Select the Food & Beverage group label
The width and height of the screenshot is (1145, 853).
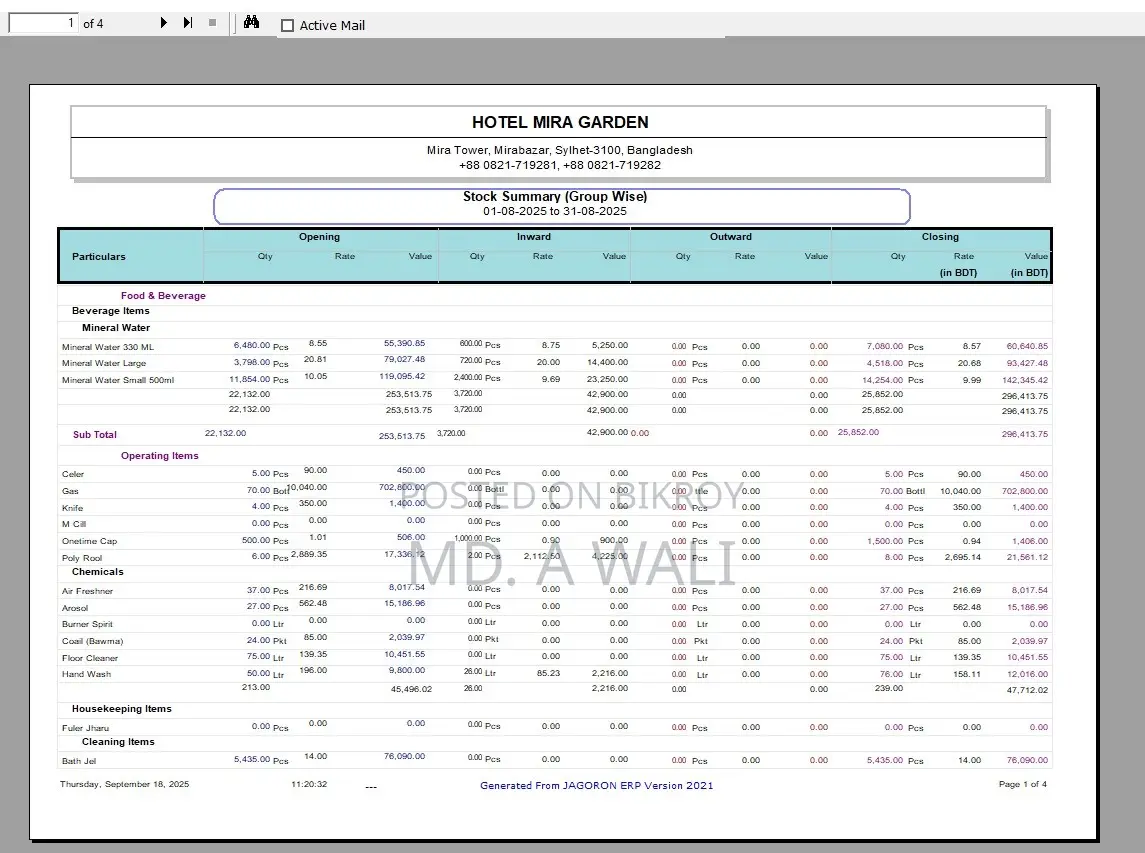click(163, 296)
